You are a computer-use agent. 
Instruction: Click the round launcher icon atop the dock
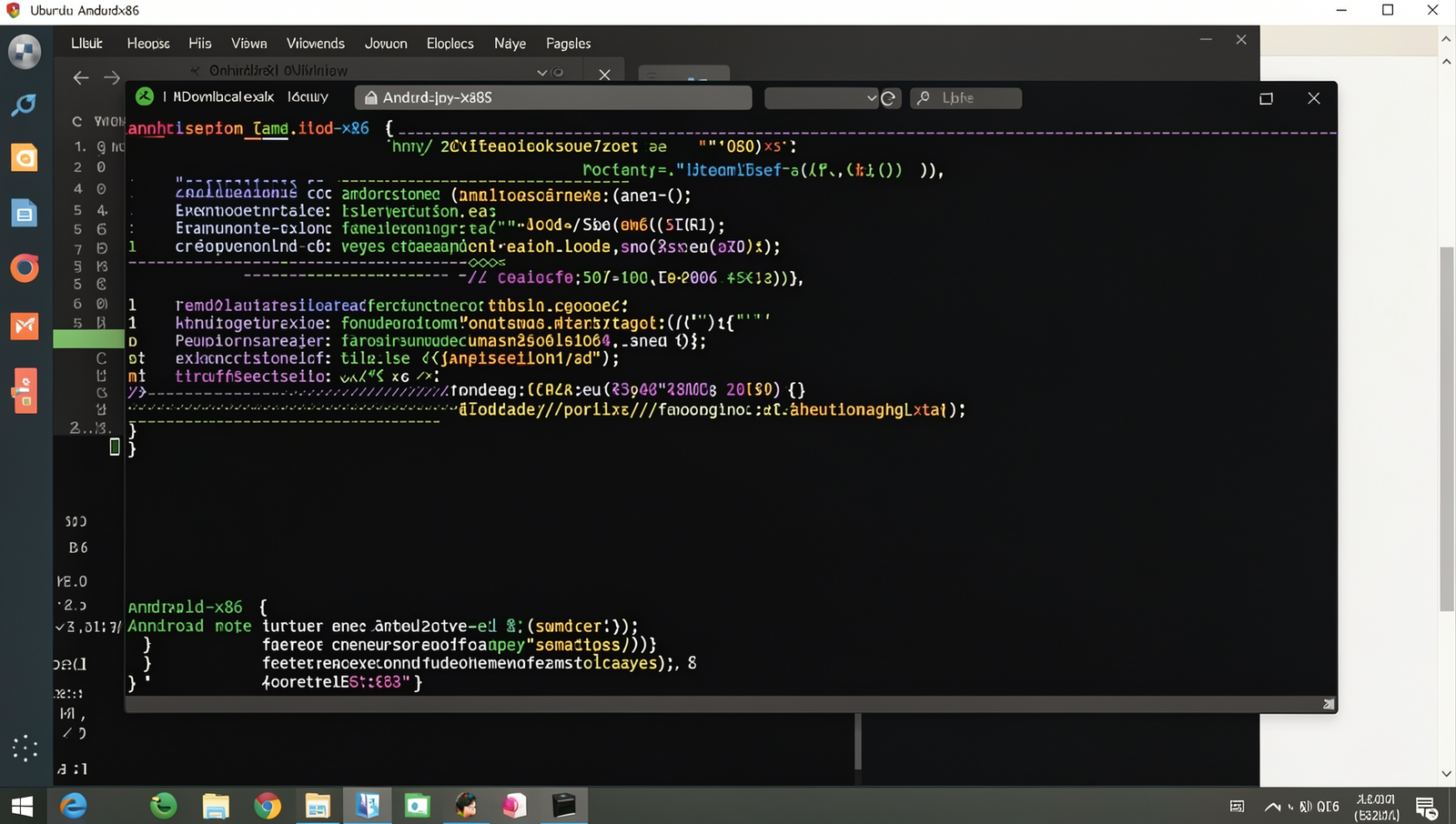25,52
